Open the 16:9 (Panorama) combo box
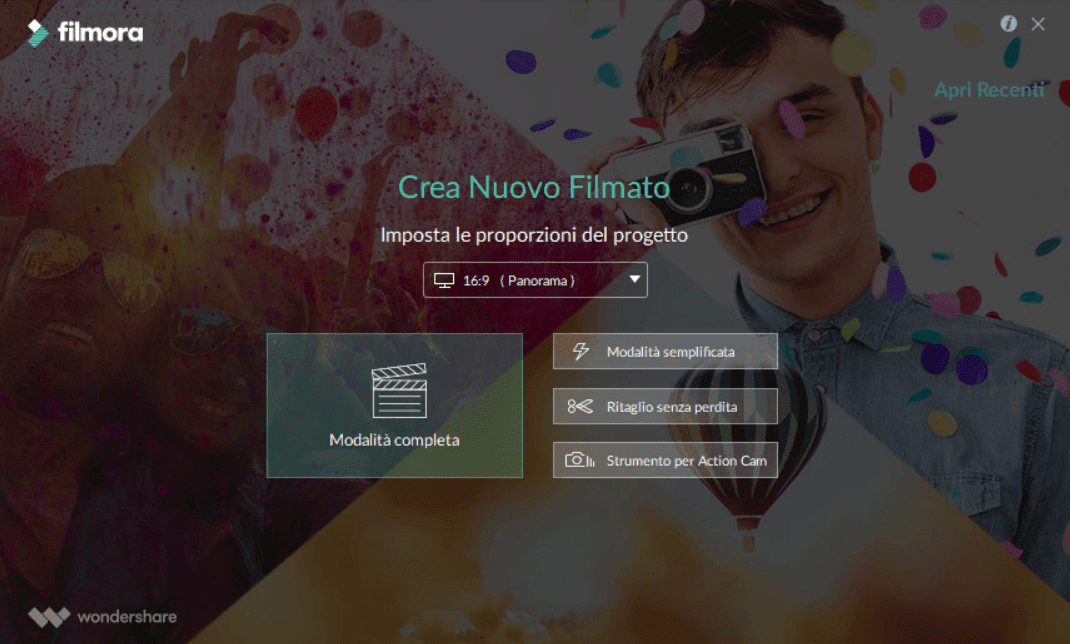The height and width of the screenshot is (644, 1070). coord(535,280)
